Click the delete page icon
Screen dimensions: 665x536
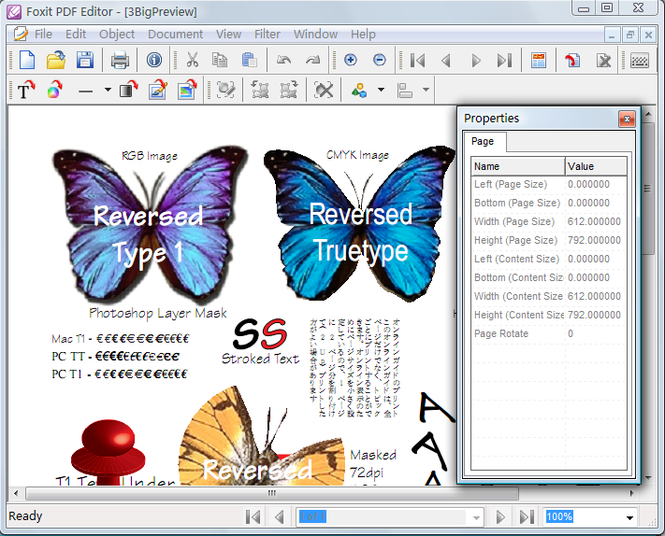tap(604, 60)
